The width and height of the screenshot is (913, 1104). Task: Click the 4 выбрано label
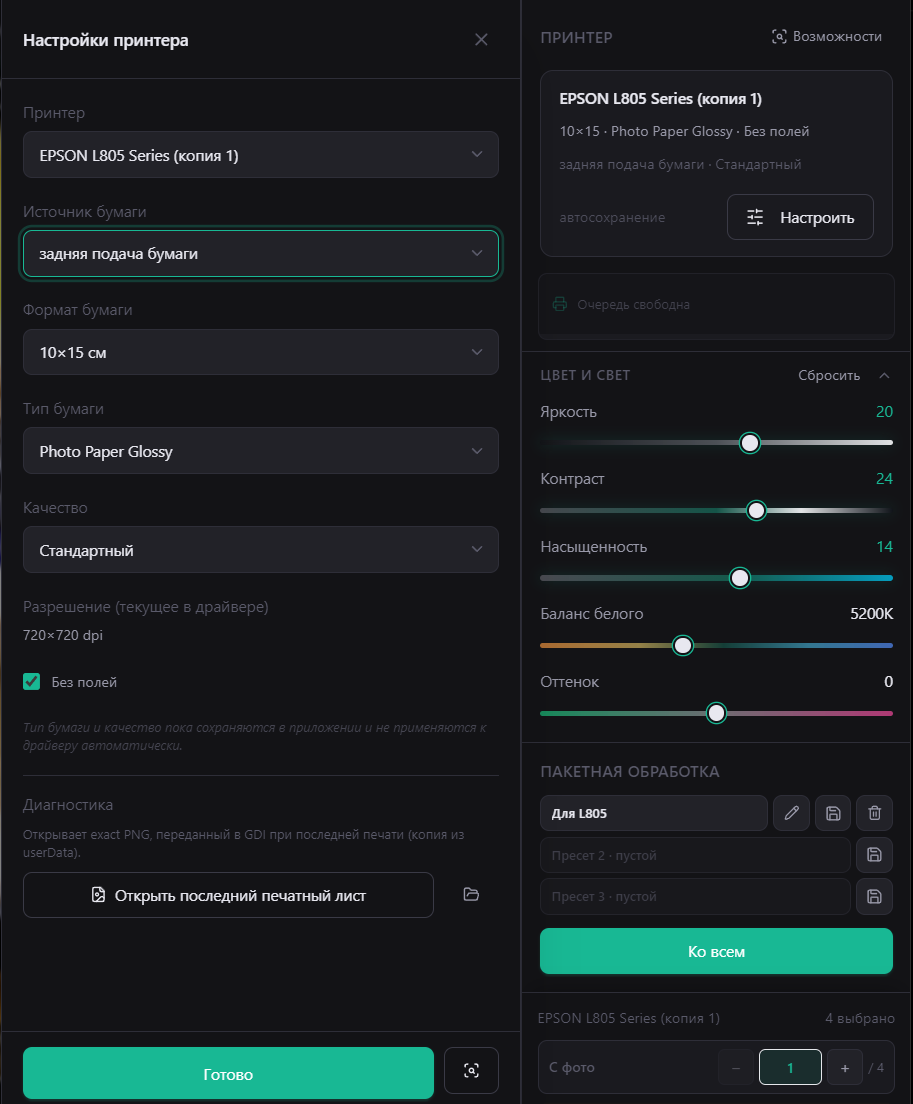(860, 1018)
